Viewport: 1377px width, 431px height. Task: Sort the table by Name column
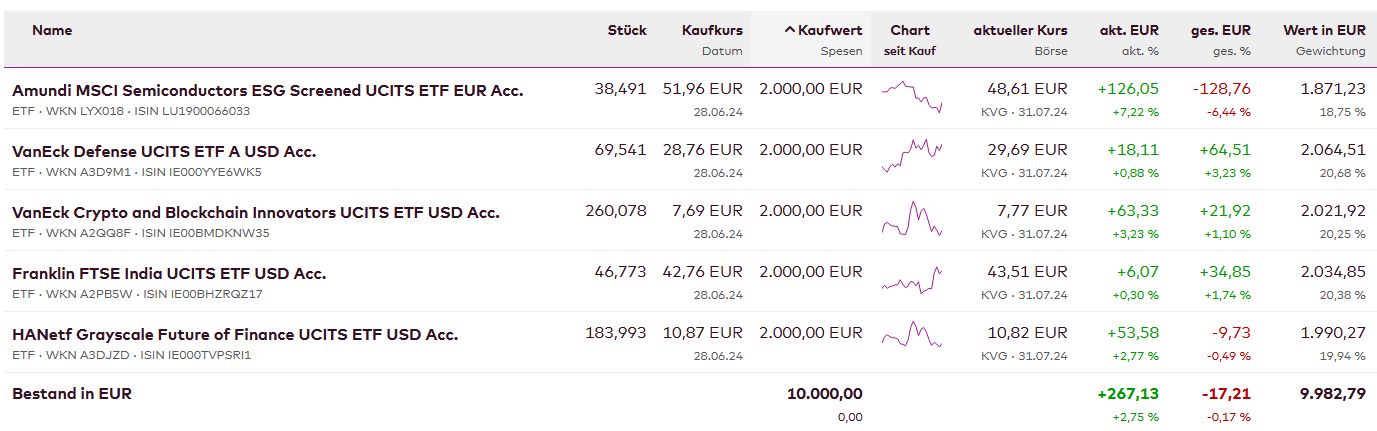52,31
